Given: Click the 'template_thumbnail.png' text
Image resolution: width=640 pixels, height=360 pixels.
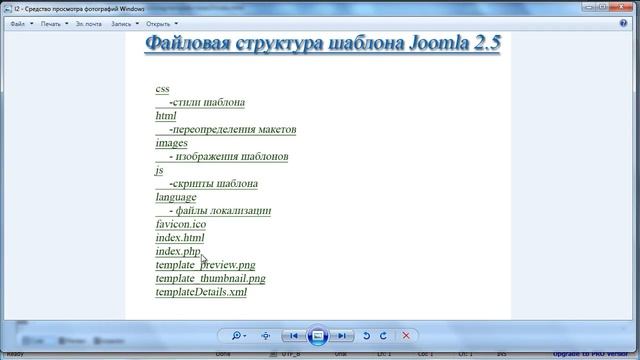Looking at the screenshot, I should point(211,278).
